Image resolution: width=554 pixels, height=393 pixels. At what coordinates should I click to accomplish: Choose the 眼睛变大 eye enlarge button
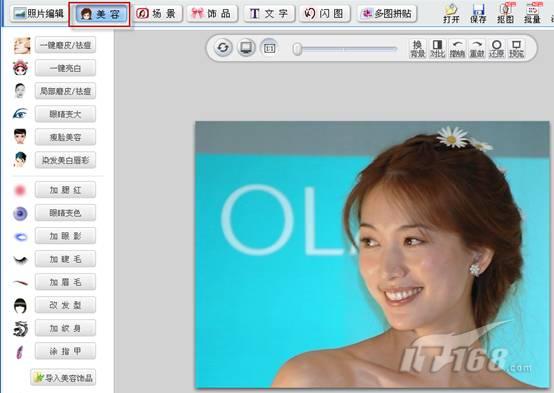[65, 114]
